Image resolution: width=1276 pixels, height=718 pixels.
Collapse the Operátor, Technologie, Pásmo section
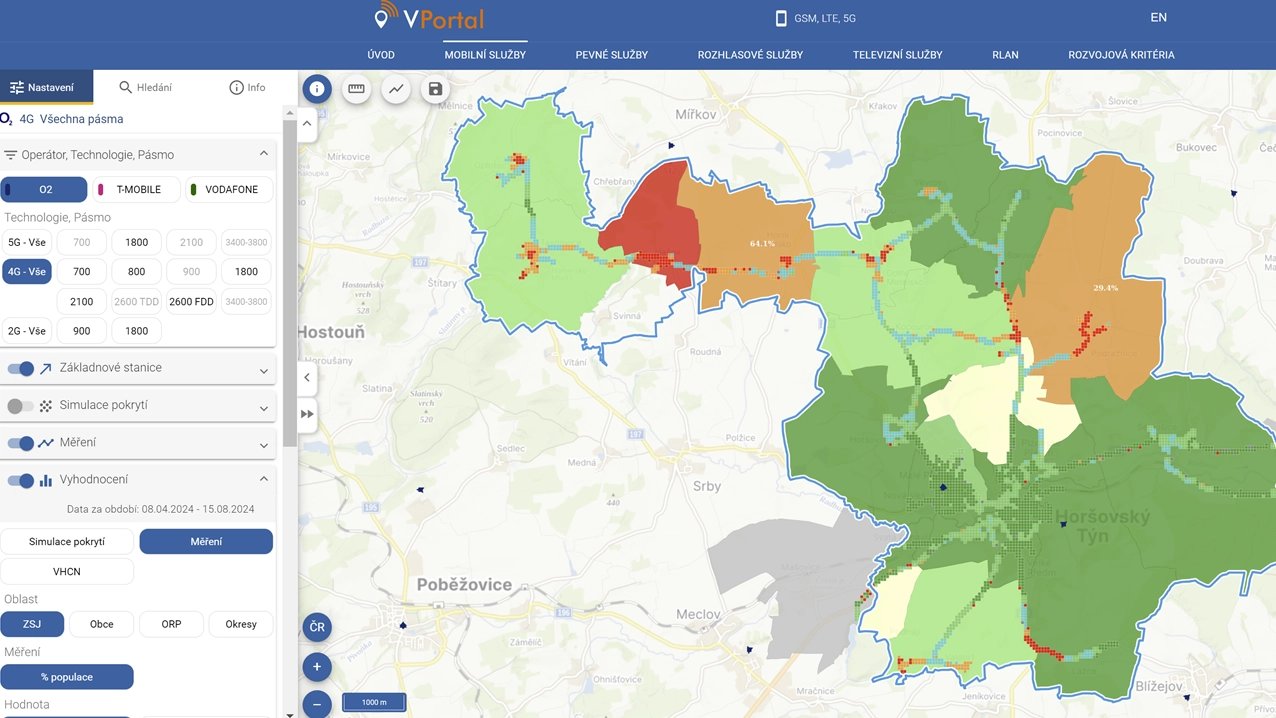tap(264, 154)
